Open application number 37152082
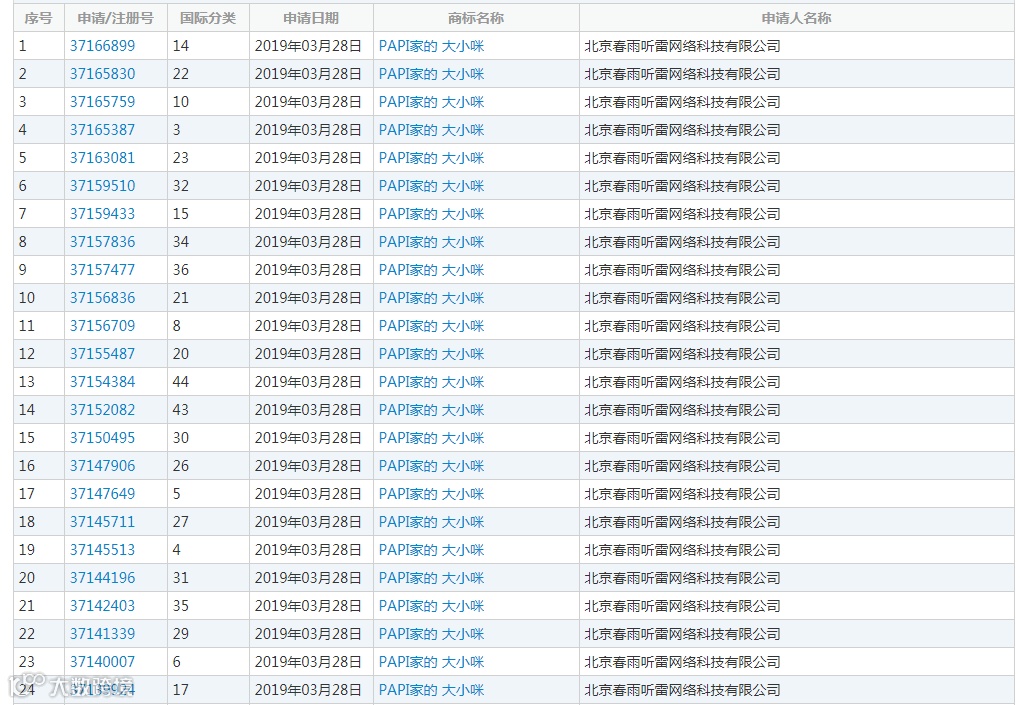Viewport: 1020px width, 705px height. coord(103,410)
